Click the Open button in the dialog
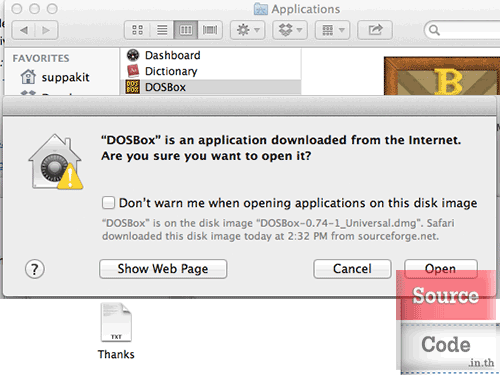The width and height of the screenshot is (500, 375). [441, 269]
